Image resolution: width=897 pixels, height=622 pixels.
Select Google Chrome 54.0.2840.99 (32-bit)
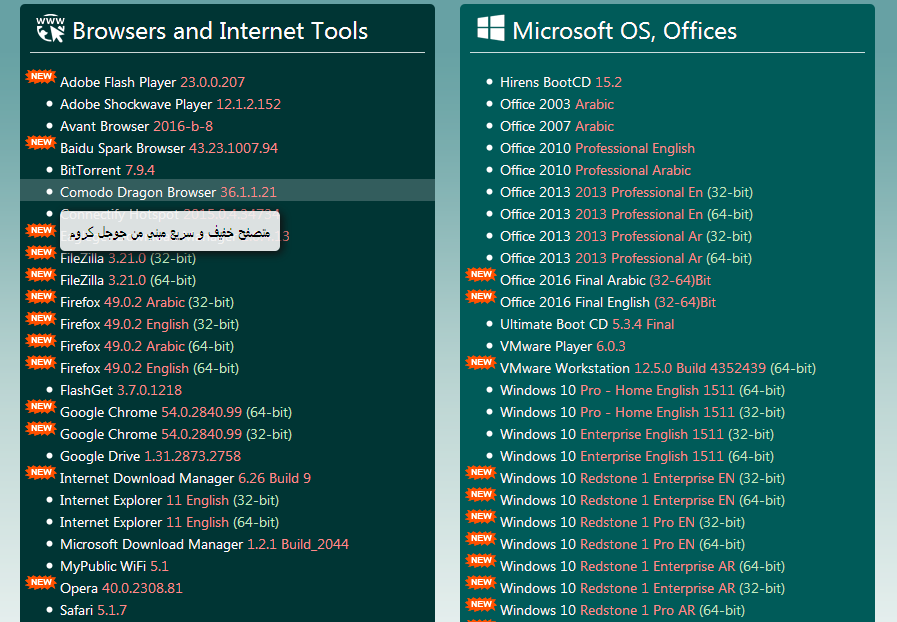[x=176, y=434]
